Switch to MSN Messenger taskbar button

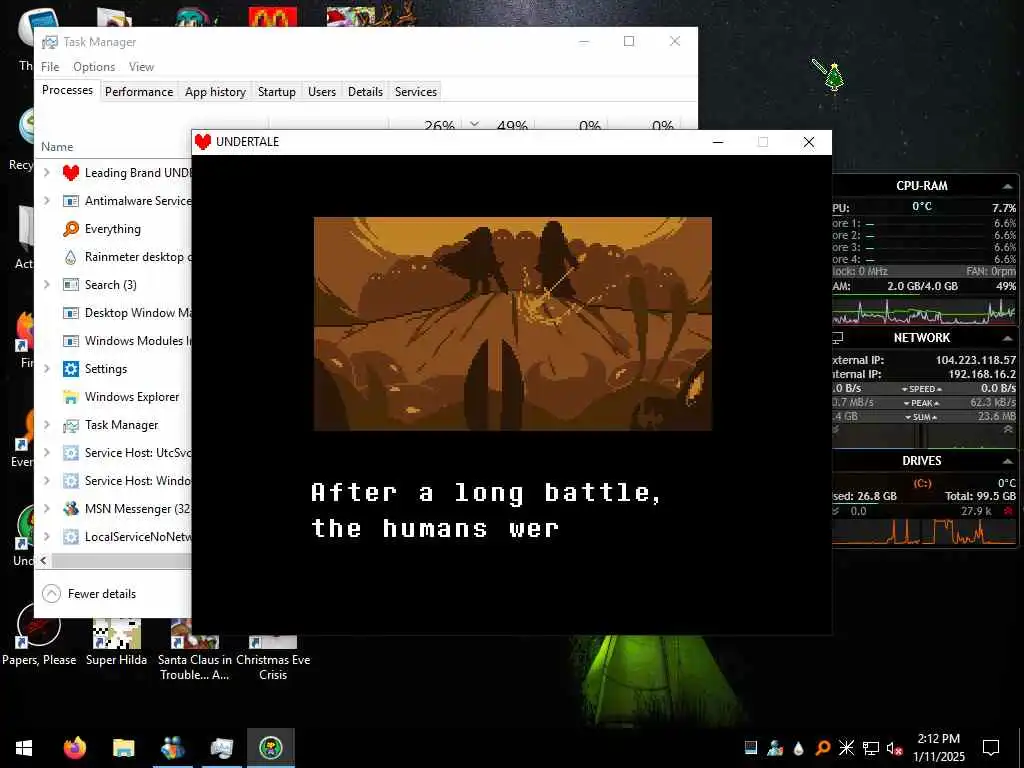coord(172,748)
